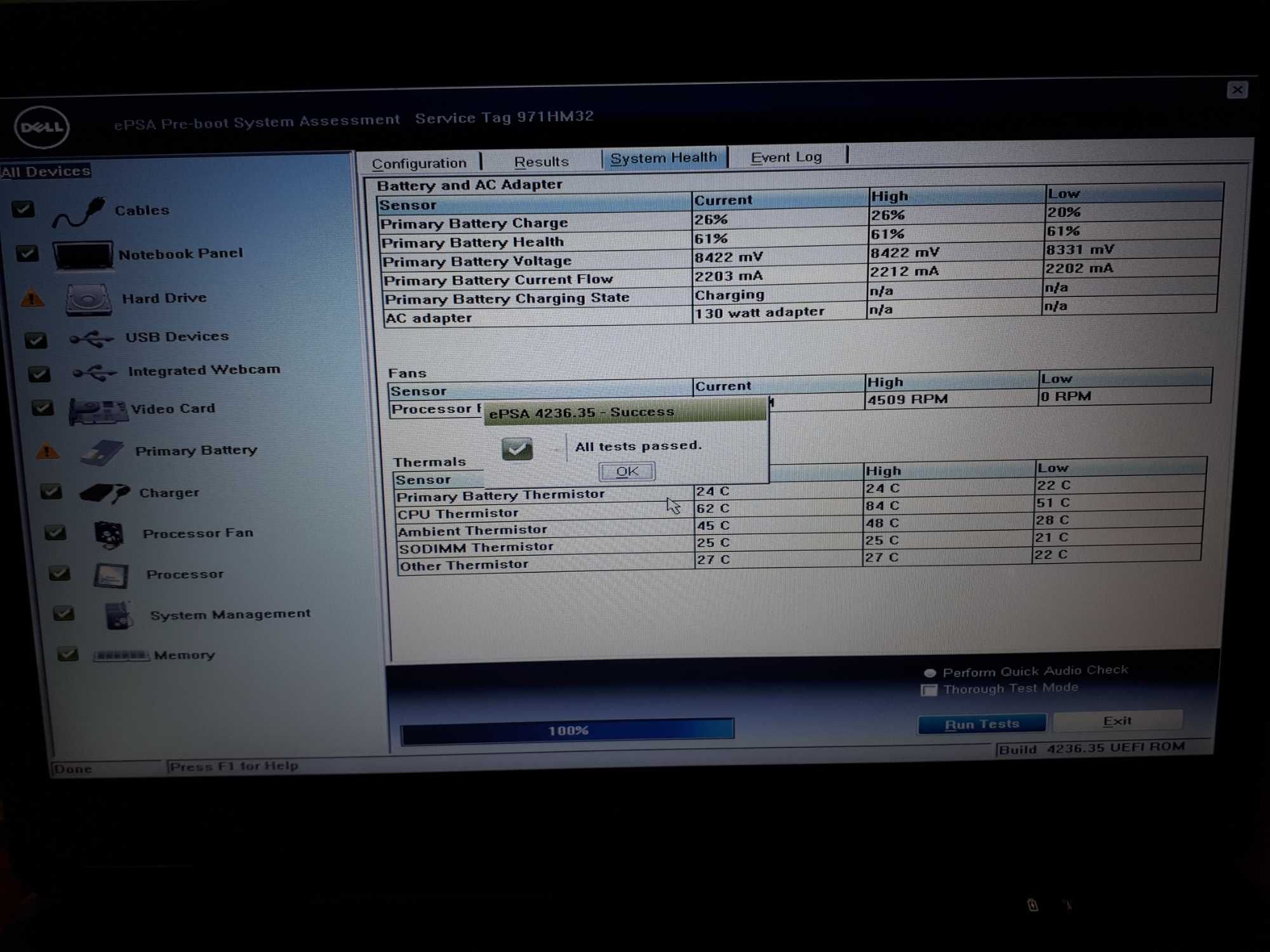Screen dimensions: 1270x952
Task: Toggle the Video Card checkbox
Action: point(43,408)
